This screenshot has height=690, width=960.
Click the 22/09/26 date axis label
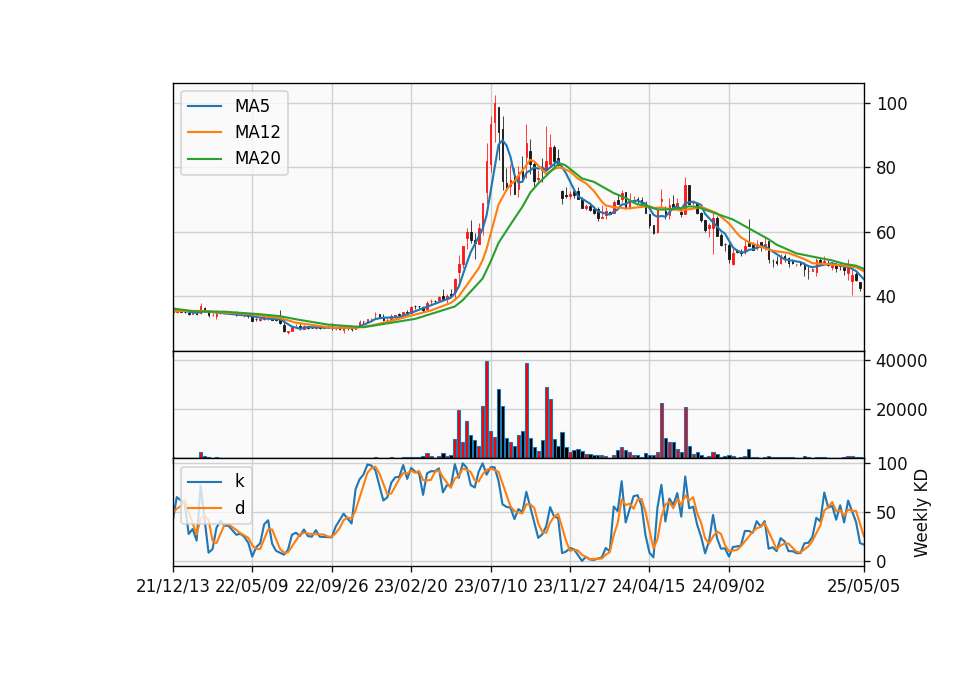coord(332,586)
